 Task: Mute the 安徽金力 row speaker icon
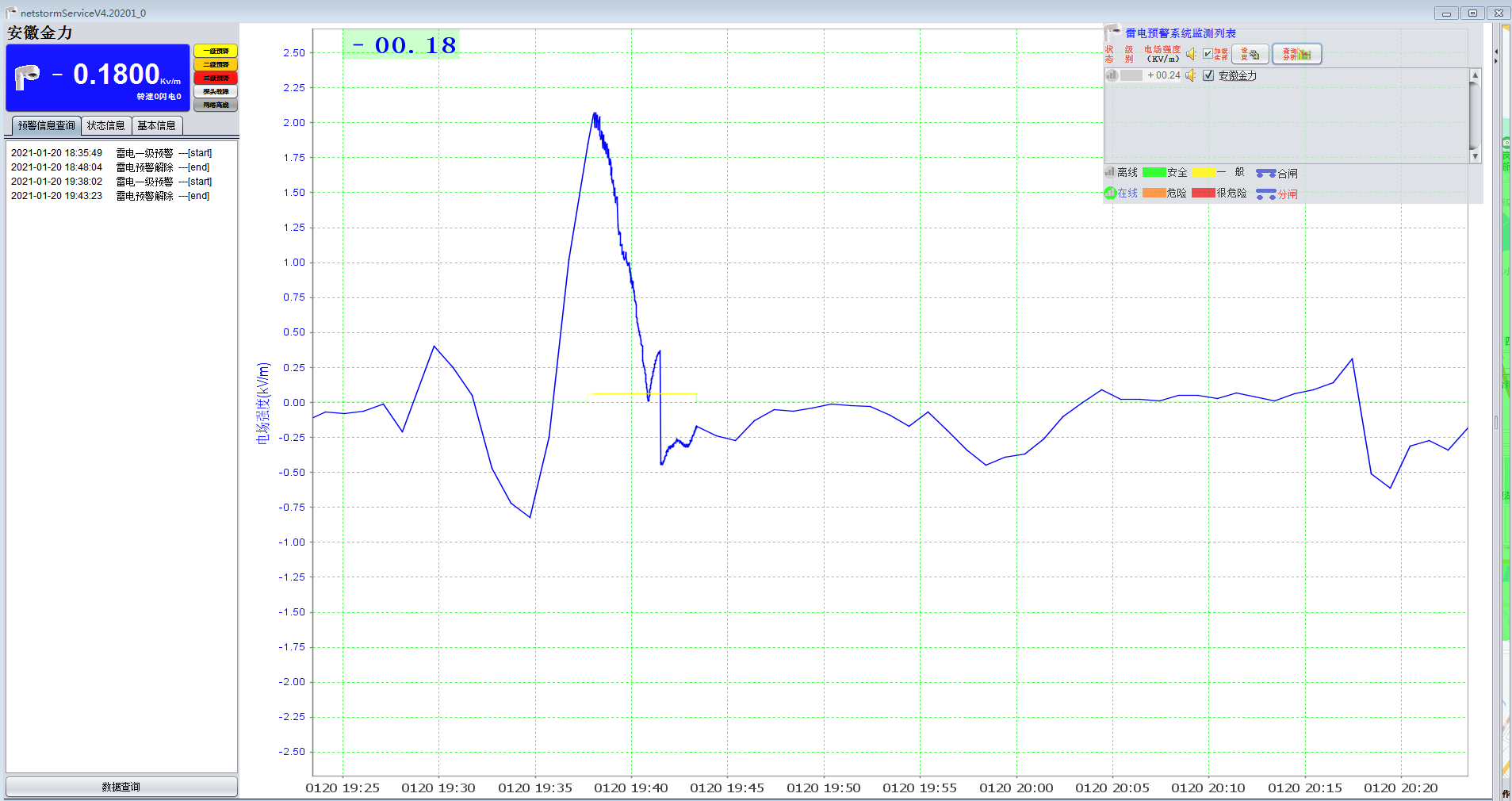(1191, 75)
